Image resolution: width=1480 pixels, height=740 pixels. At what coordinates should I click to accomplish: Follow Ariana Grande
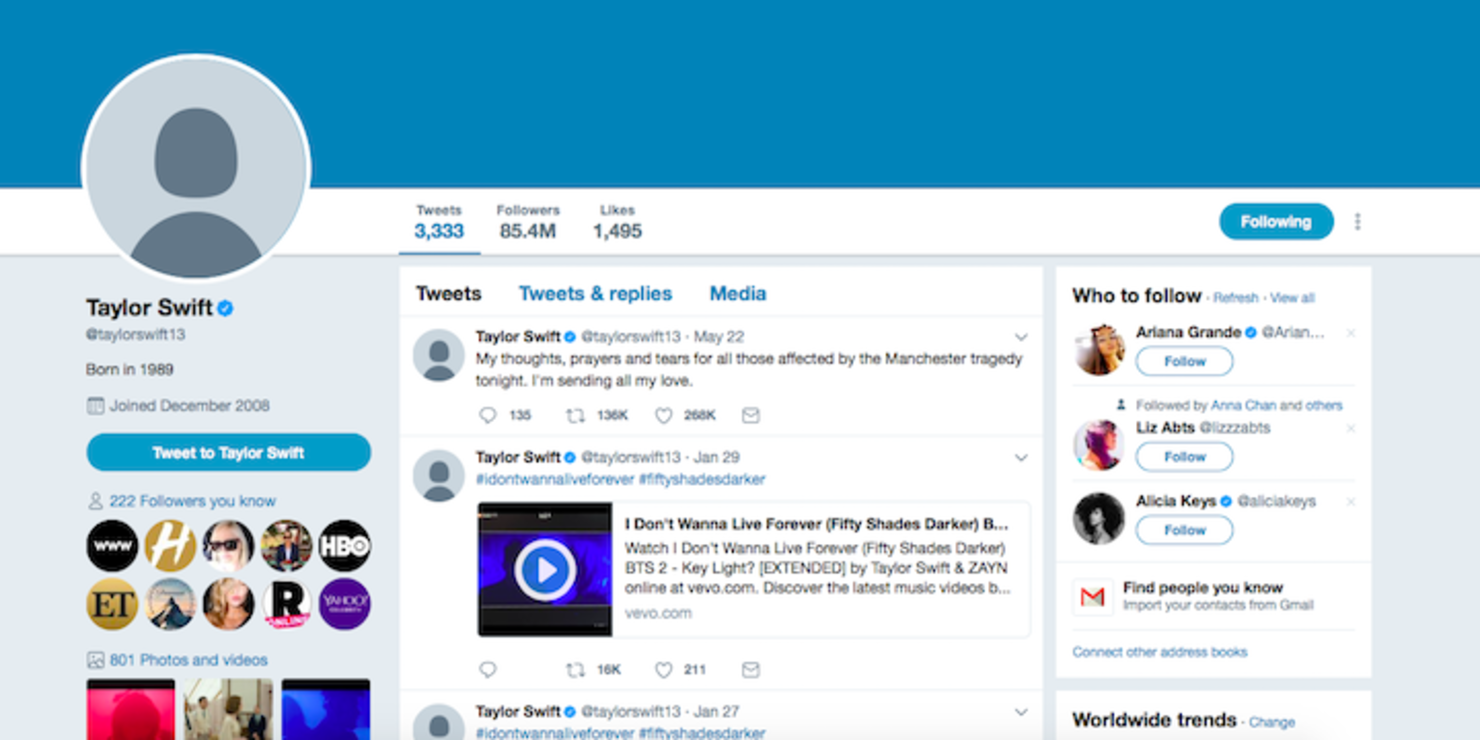point(1185,362)
